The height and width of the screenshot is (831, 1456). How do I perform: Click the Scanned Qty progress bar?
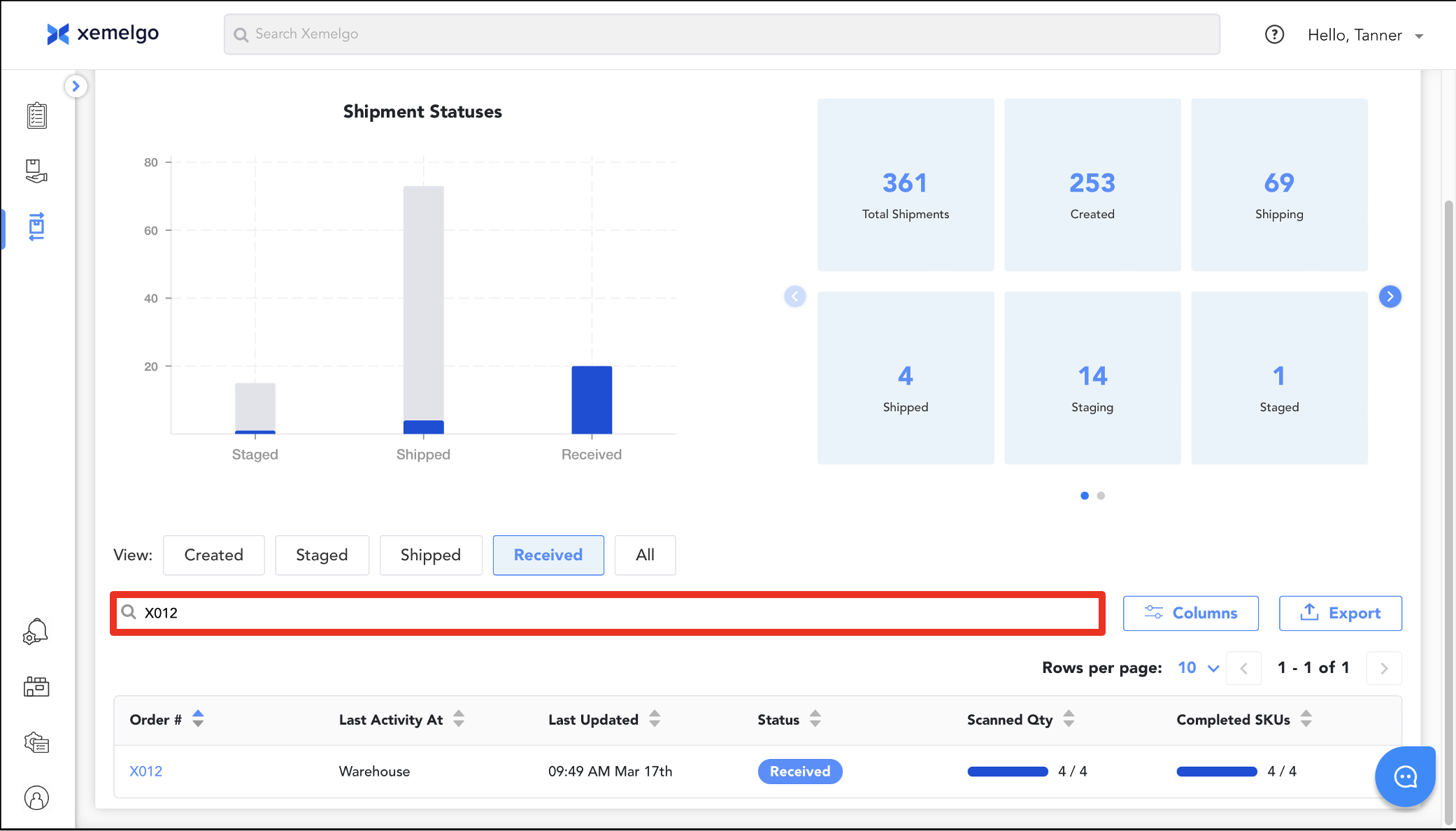(1007, 771)
